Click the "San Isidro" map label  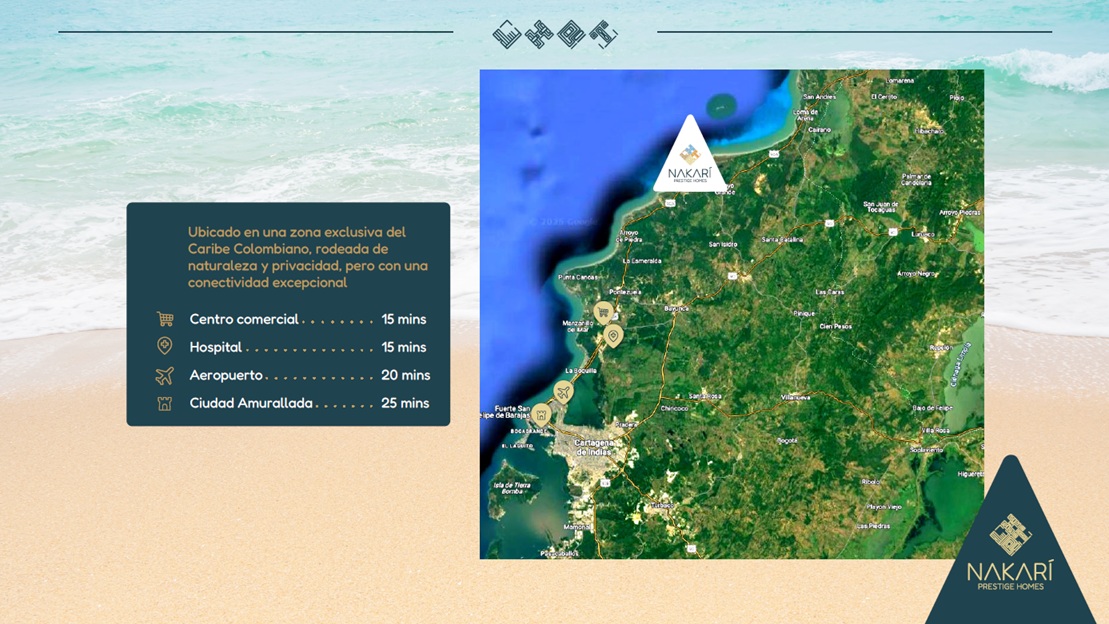point(723,244)
